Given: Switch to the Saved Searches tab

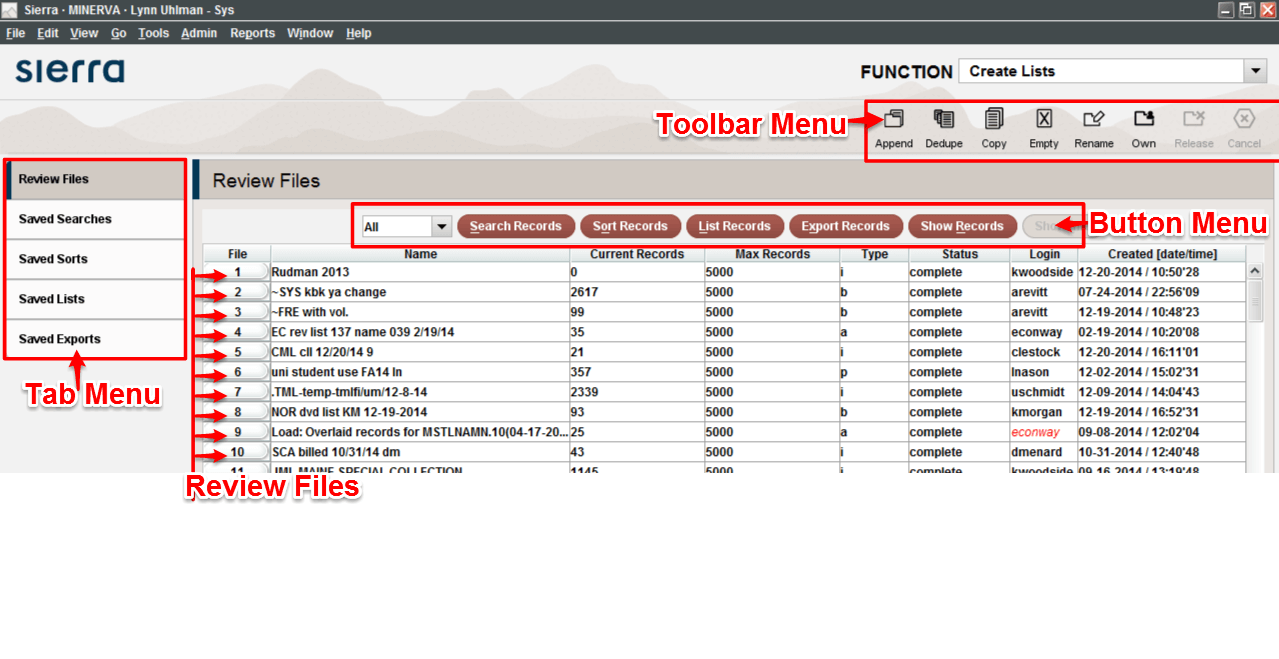Looking at the screenshot, I should [96, 219].
